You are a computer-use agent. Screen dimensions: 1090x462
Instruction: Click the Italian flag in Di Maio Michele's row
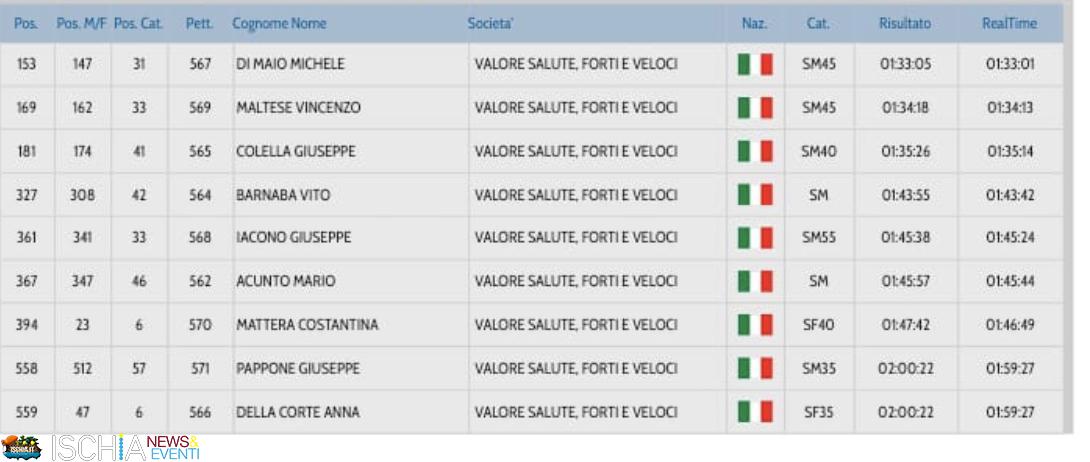[755, 64]
